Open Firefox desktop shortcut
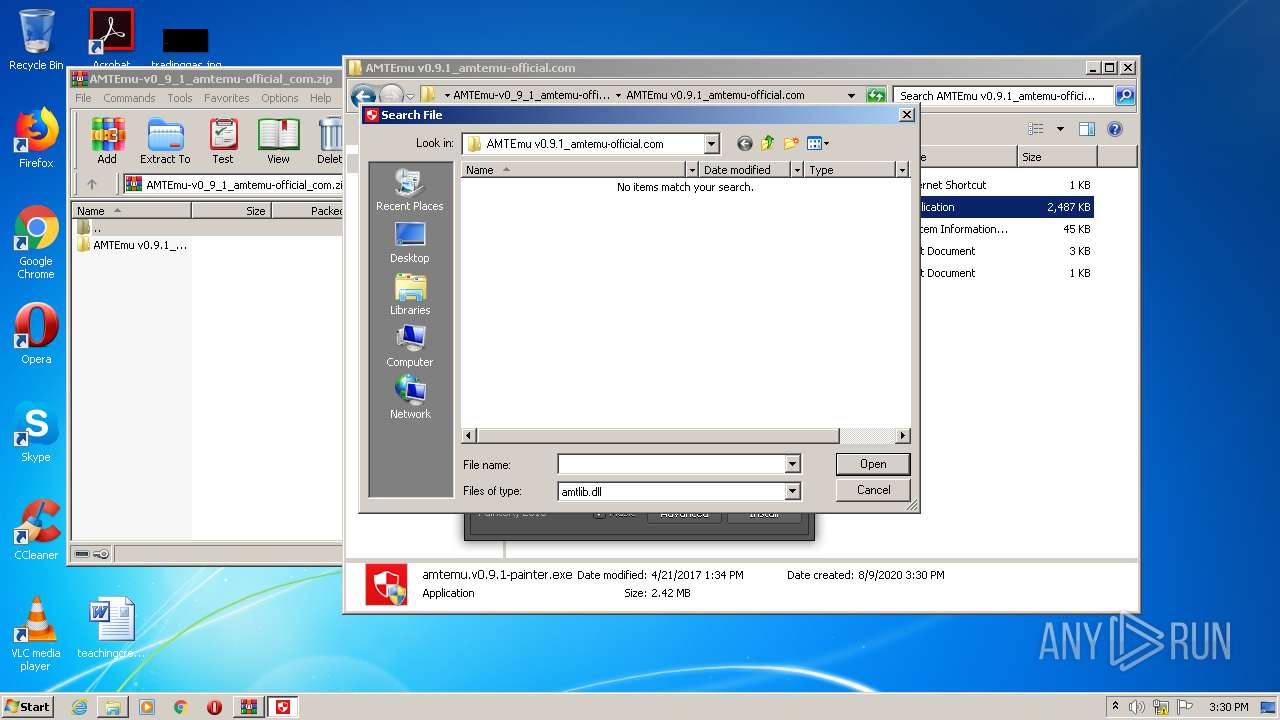 [36, 139]
